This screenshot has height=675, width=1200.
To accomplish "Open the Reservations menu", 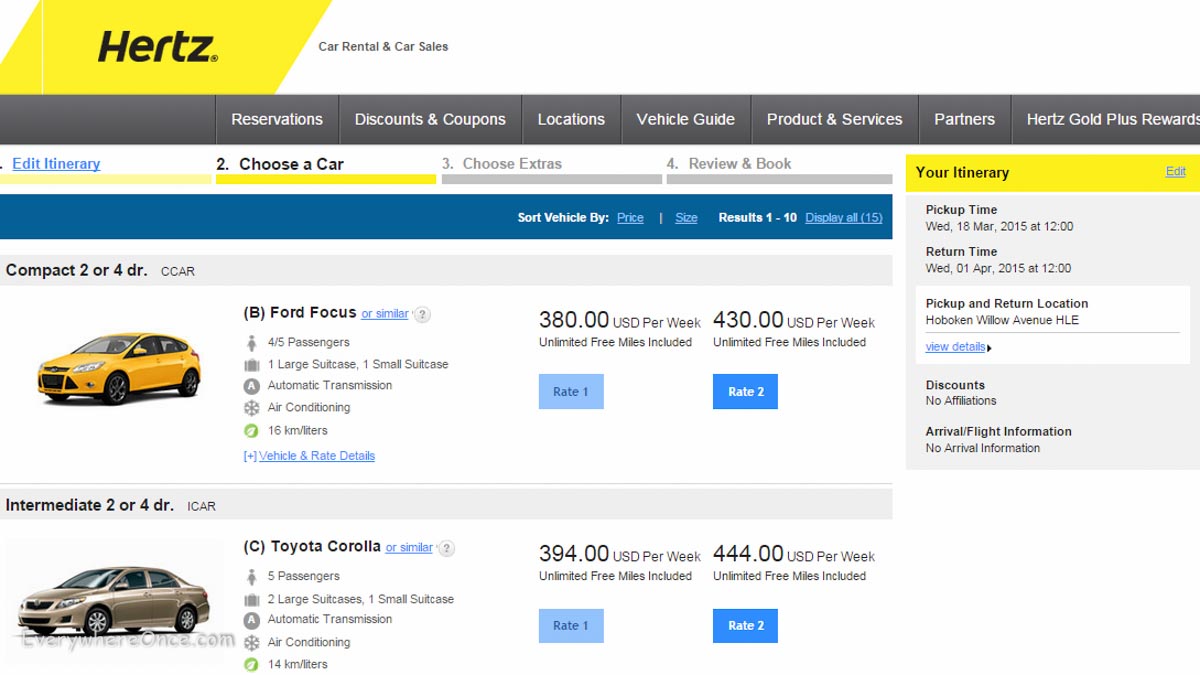I will tap(277, 119).
